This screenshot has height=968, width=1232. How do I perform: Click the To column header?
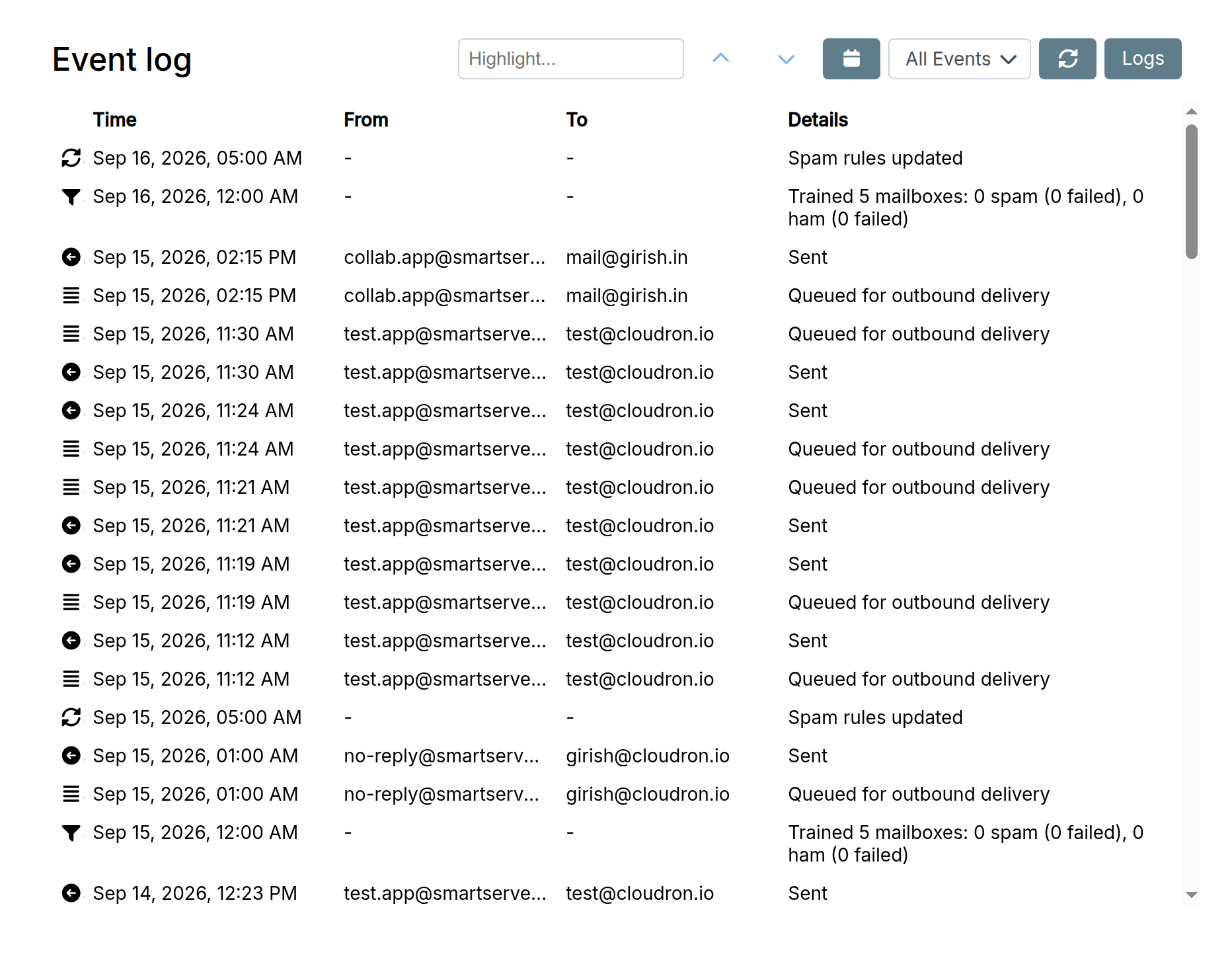pyautogui.click(x=576, y=120)
